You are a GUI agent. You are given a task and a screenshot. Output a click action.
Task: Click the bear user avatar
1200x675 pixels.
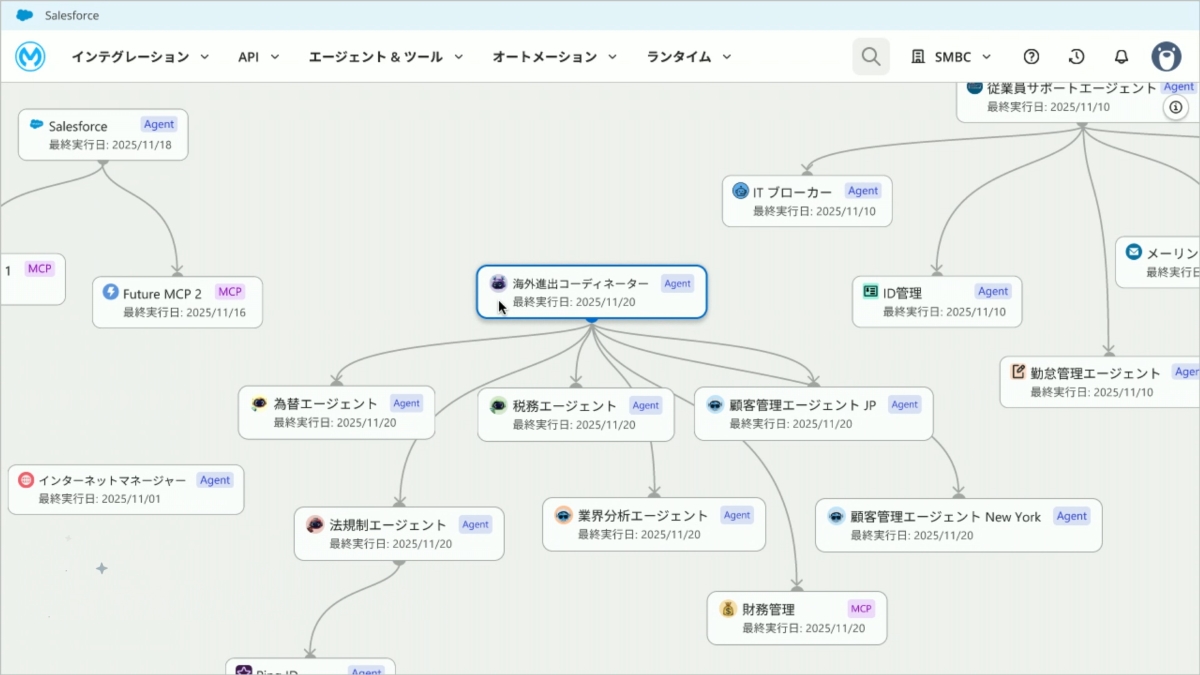pos(1166,57)
